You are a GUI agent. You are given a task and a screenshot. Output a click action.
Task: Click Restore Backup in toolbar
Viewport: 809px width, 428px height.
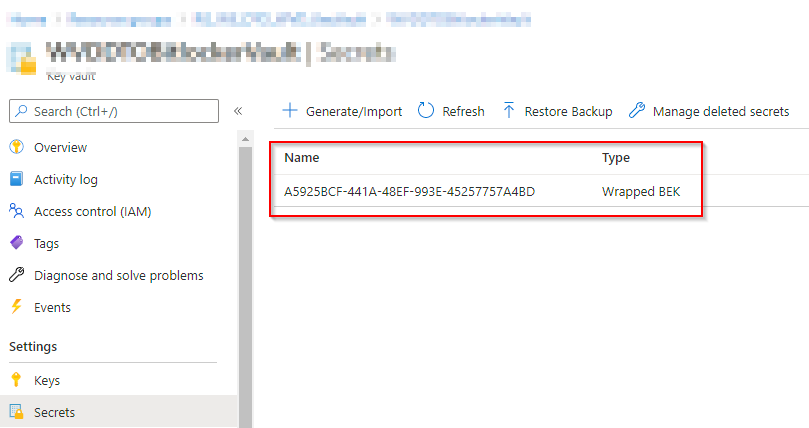pos(557,111)
